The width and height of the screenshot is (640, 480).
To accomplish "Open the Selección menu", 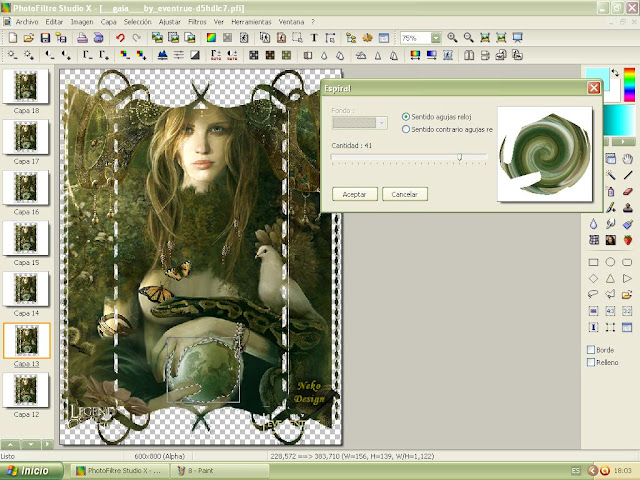I will pos(138,22).
